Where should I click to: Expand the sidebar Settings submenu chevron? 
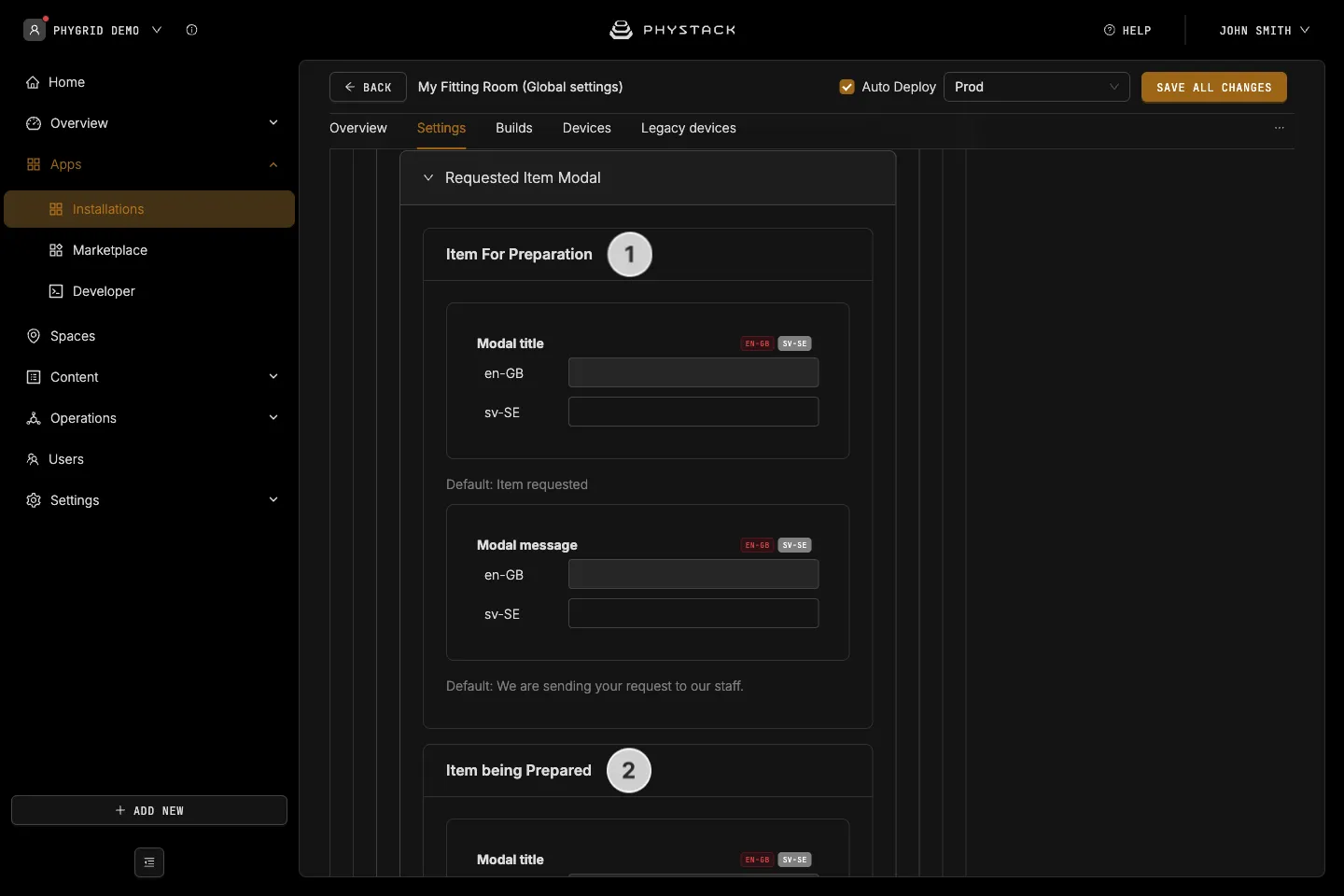tap(273, 500)
